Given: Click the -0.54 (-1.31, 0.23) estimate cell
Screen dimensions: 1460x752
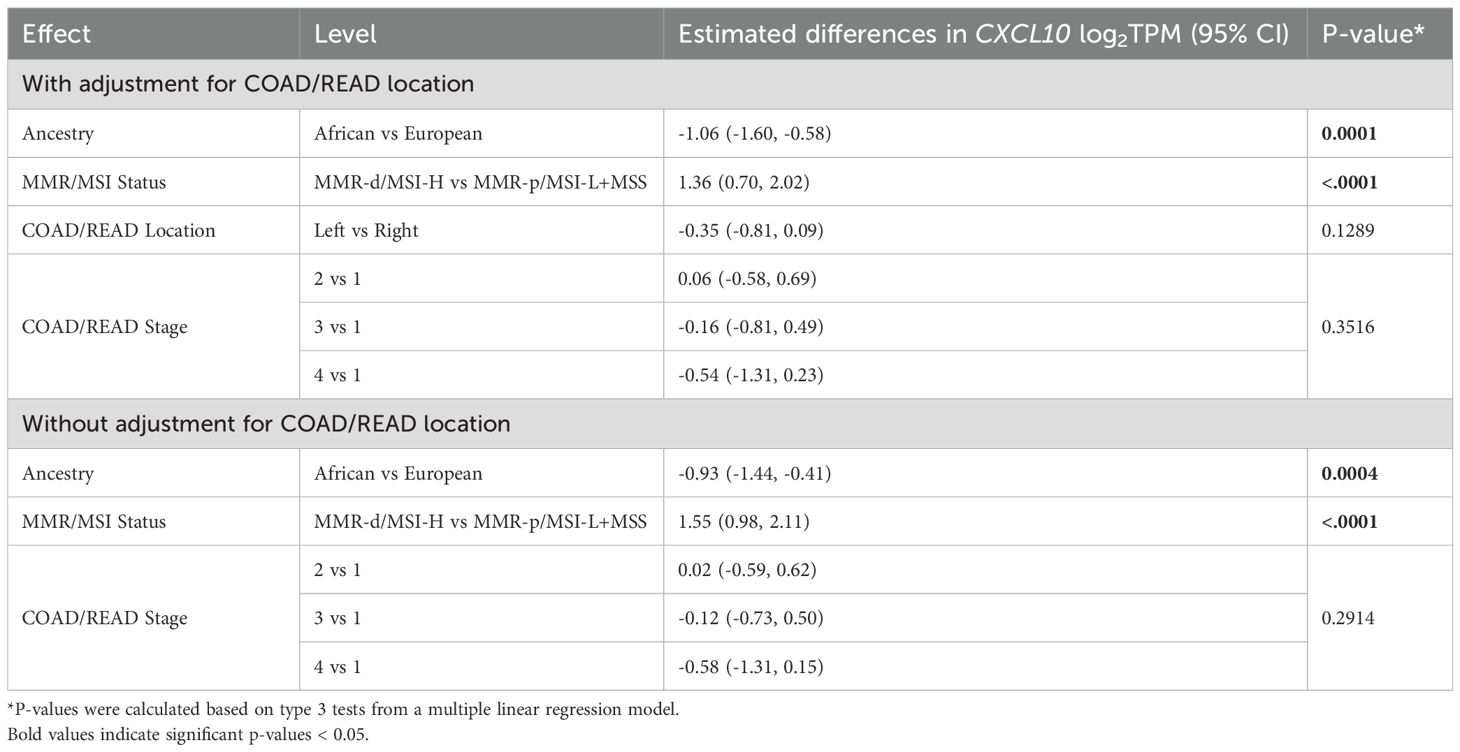Looking at the screenshot, I should (749, 375).
